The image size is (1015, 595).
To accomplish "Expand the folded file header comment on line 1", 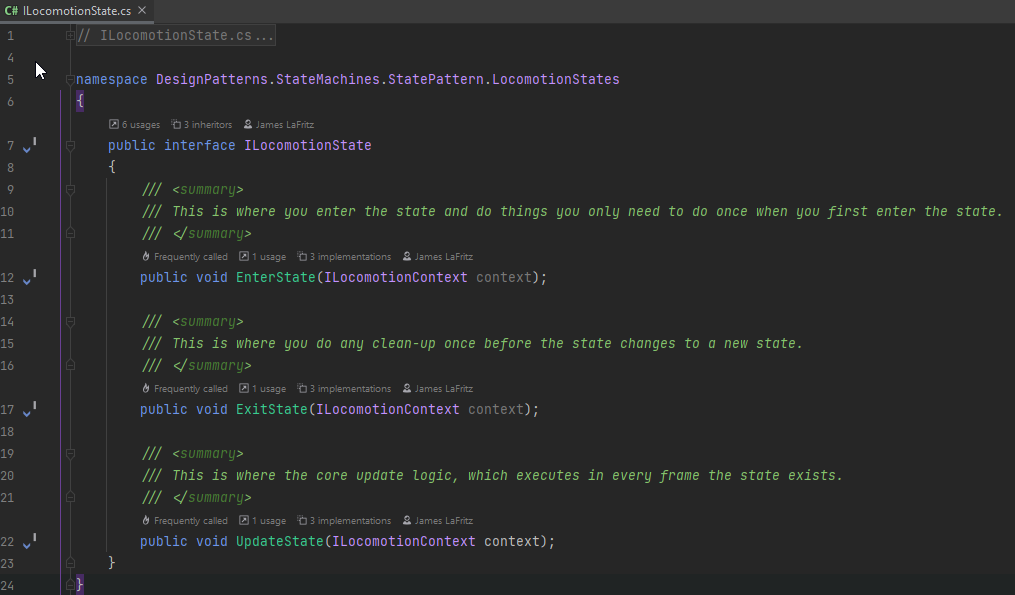I will point(70,36).
